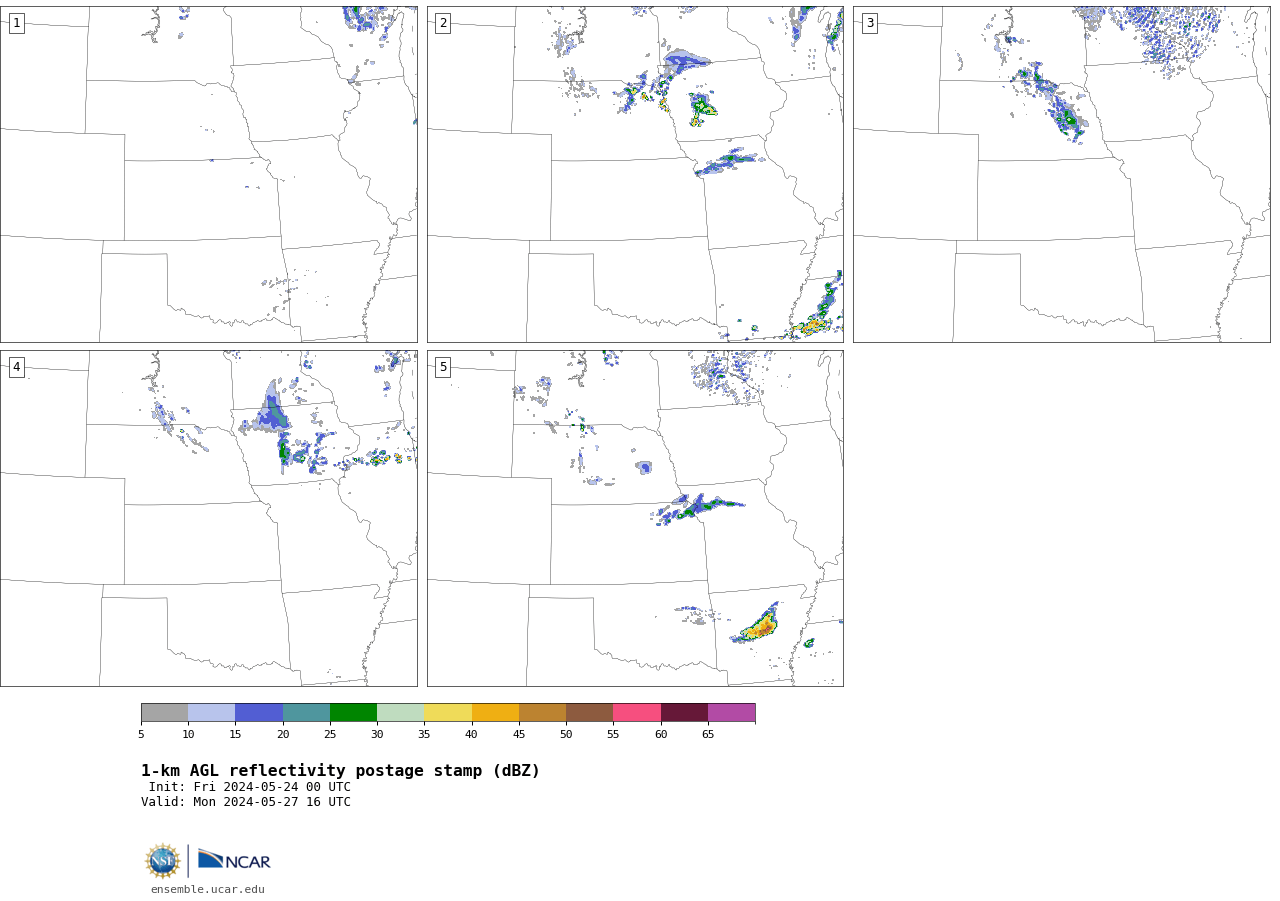The height and width of the screenshot is (901, 1280).
Task: Click the '1-km AGL reflectivity postage stamp (dBZ)' title
Action: (341, 771)
